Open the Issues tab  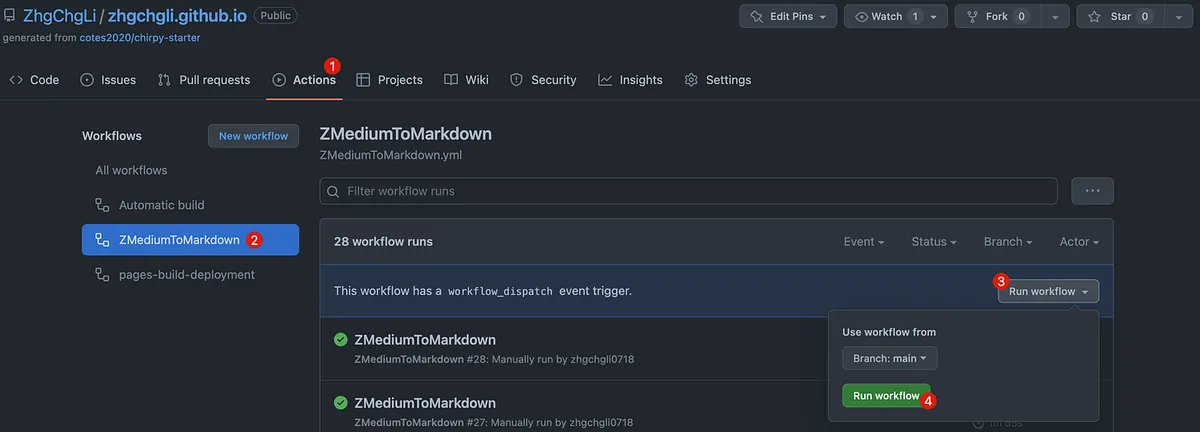click(x=108, y=80)
